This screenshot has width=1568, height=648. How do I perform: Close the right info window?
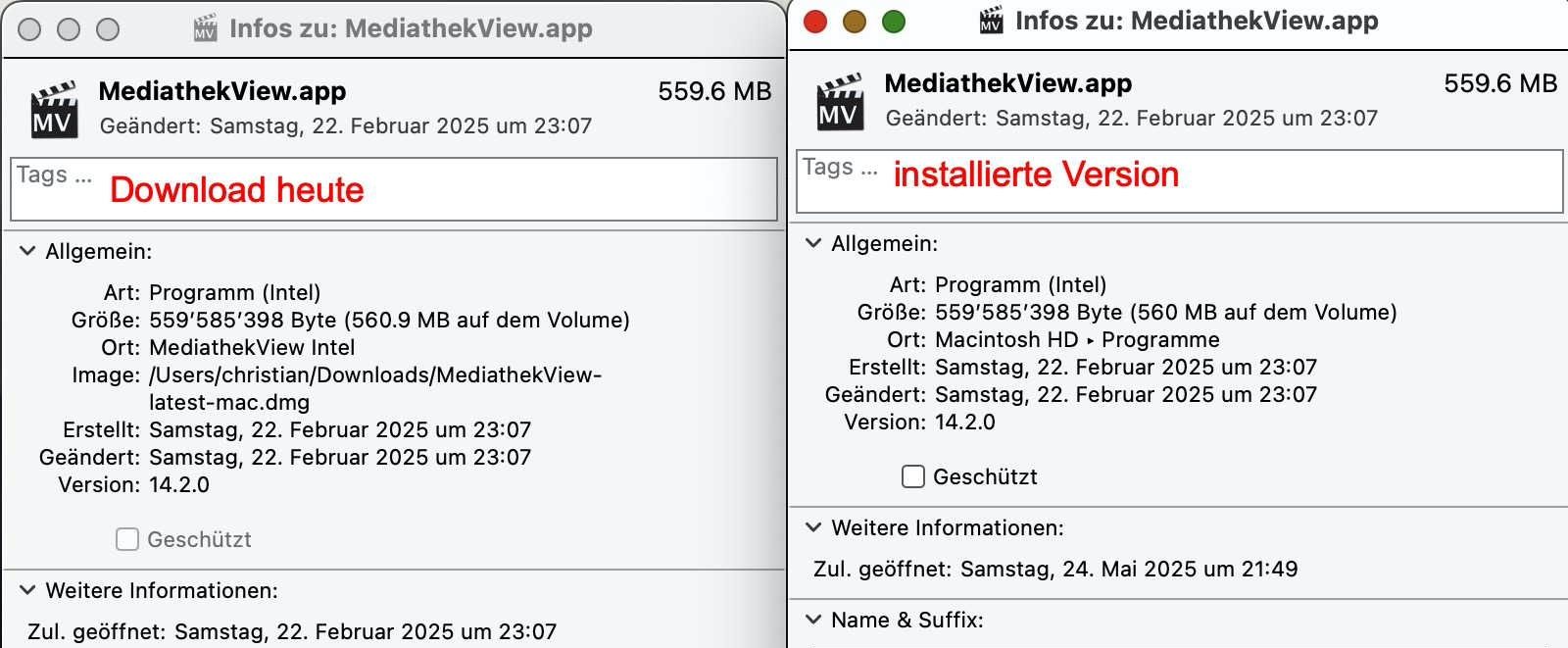(x=815, y=22)
